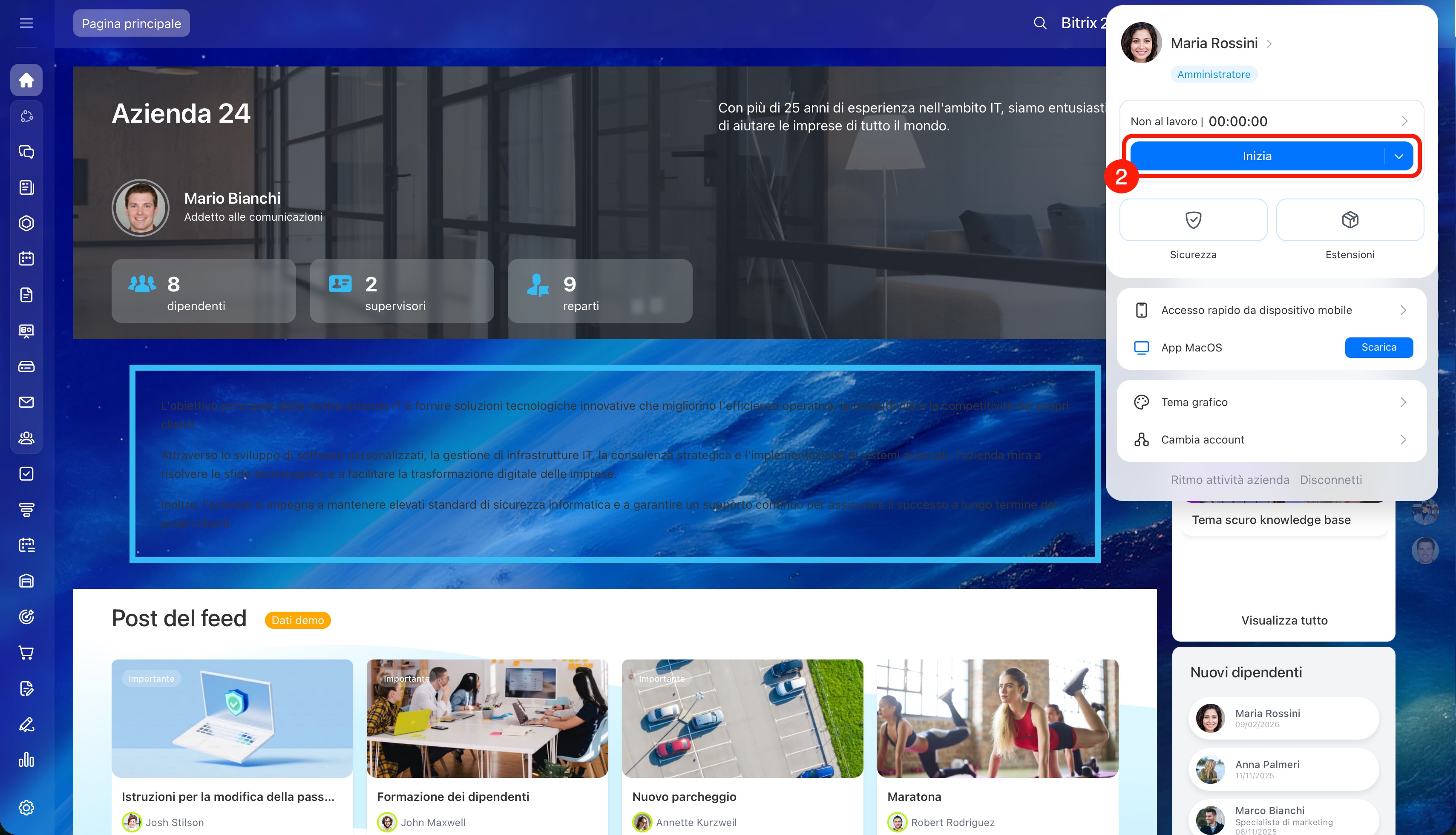Open the calendar icon in sidebar
This screenshot has height=835, width=1456.
(26, 259)
